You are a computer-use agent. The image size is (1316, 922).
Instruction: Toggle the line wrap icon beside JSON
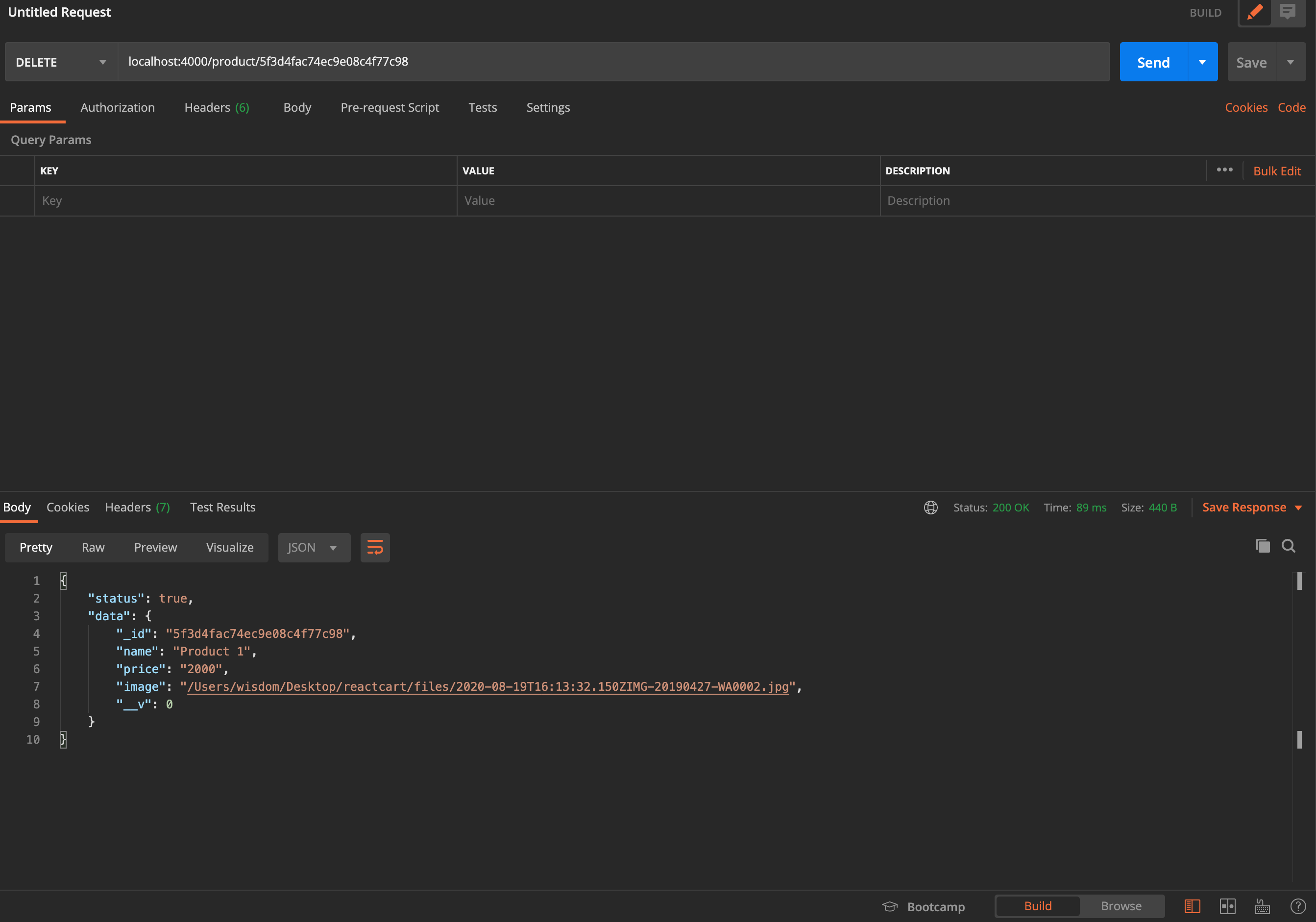375,547
